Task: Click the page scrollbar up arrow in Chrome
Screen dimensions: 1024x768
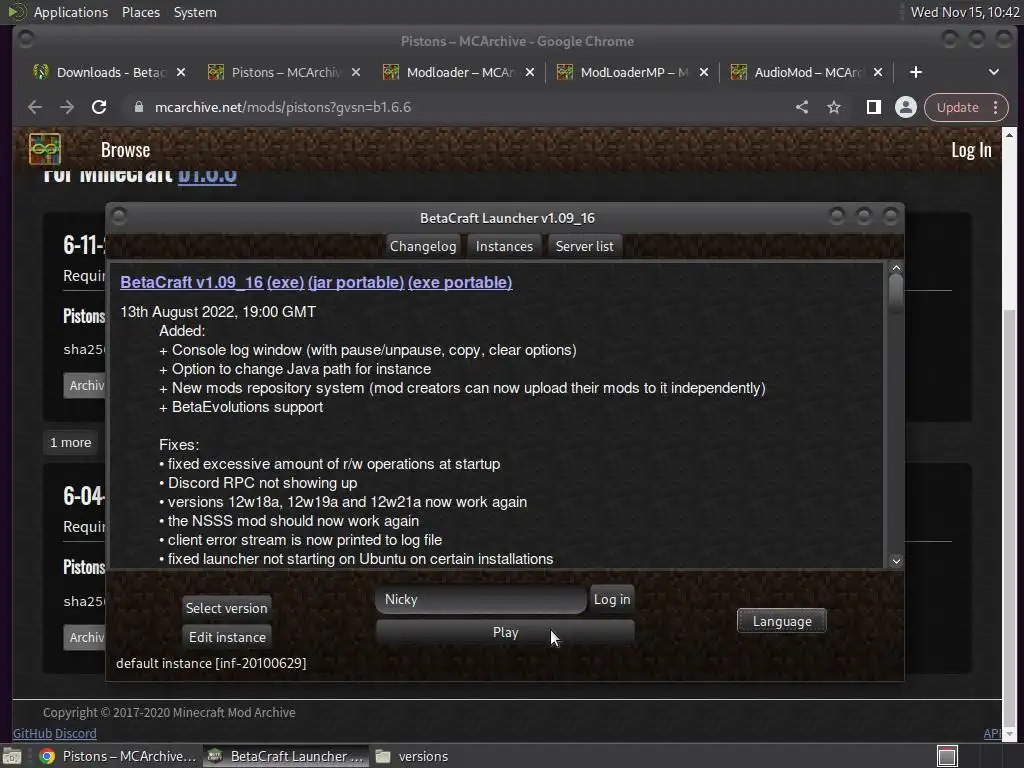Action: [1009, 135]
